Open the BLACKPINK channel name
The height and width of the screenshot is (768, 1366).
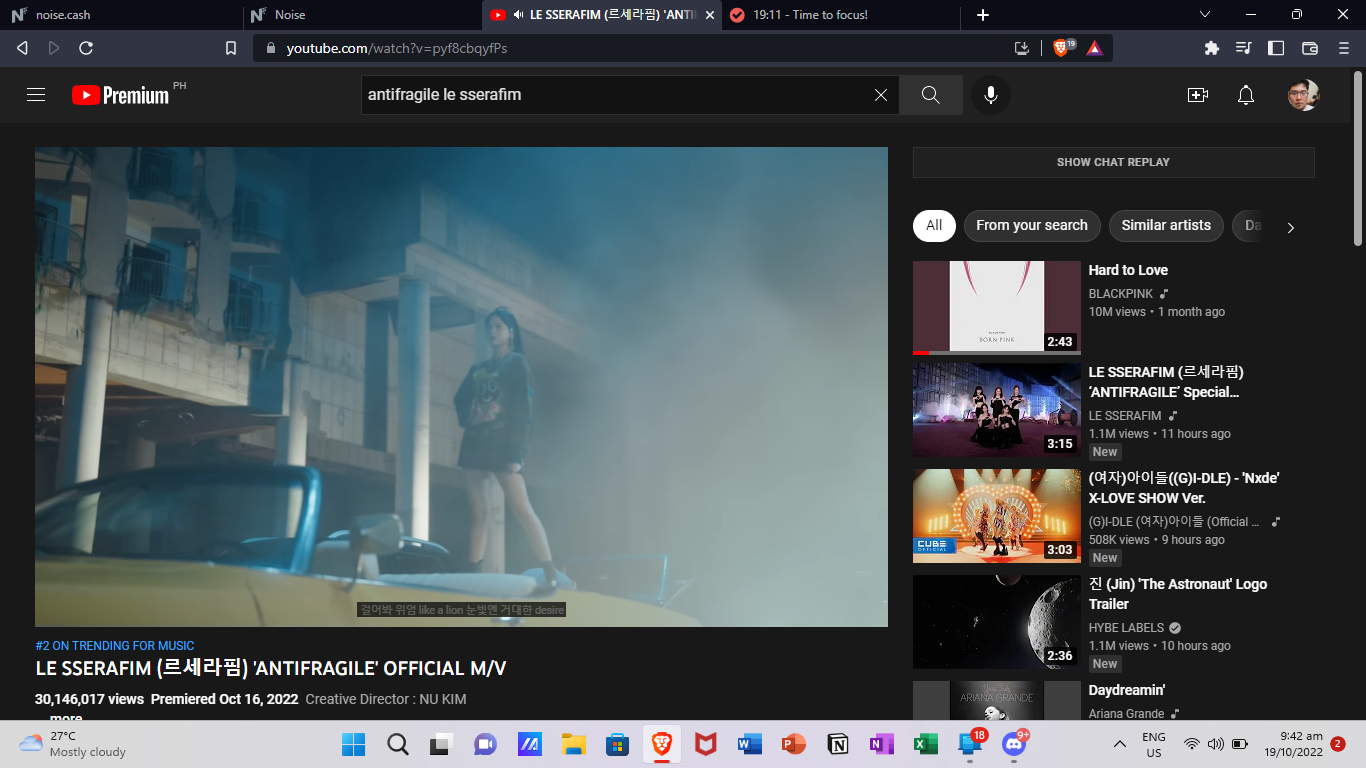(x=1121, y=294)
